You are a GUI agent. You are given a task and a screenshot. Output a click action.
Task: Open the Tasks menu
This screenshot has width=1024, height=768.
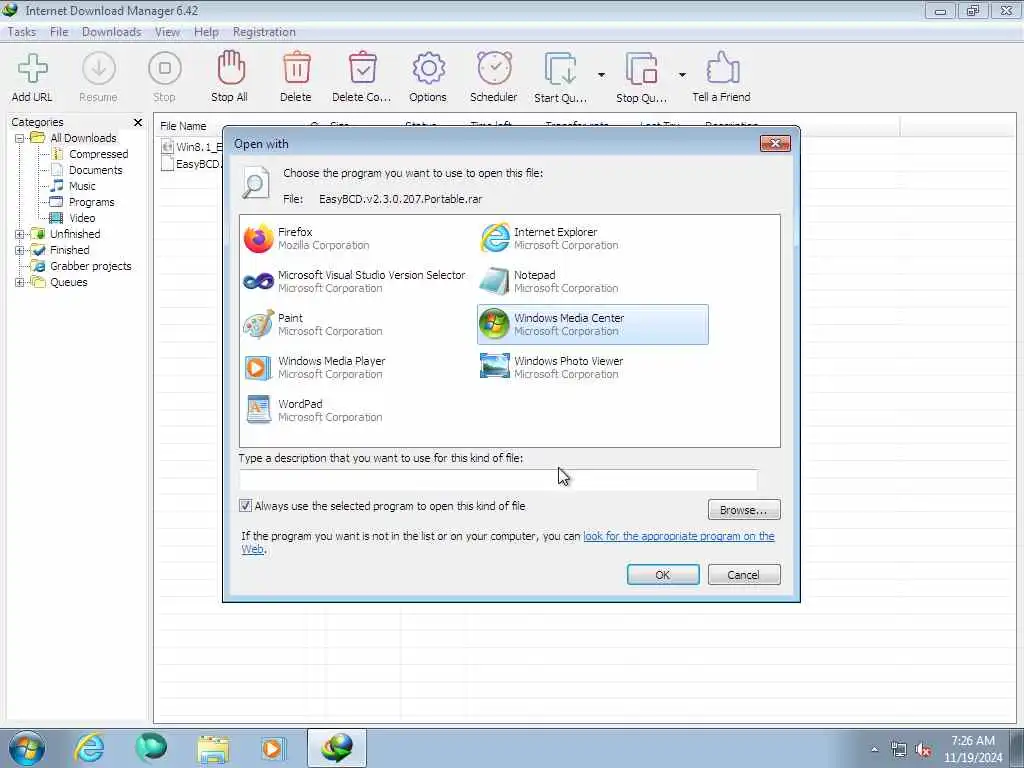22,32
